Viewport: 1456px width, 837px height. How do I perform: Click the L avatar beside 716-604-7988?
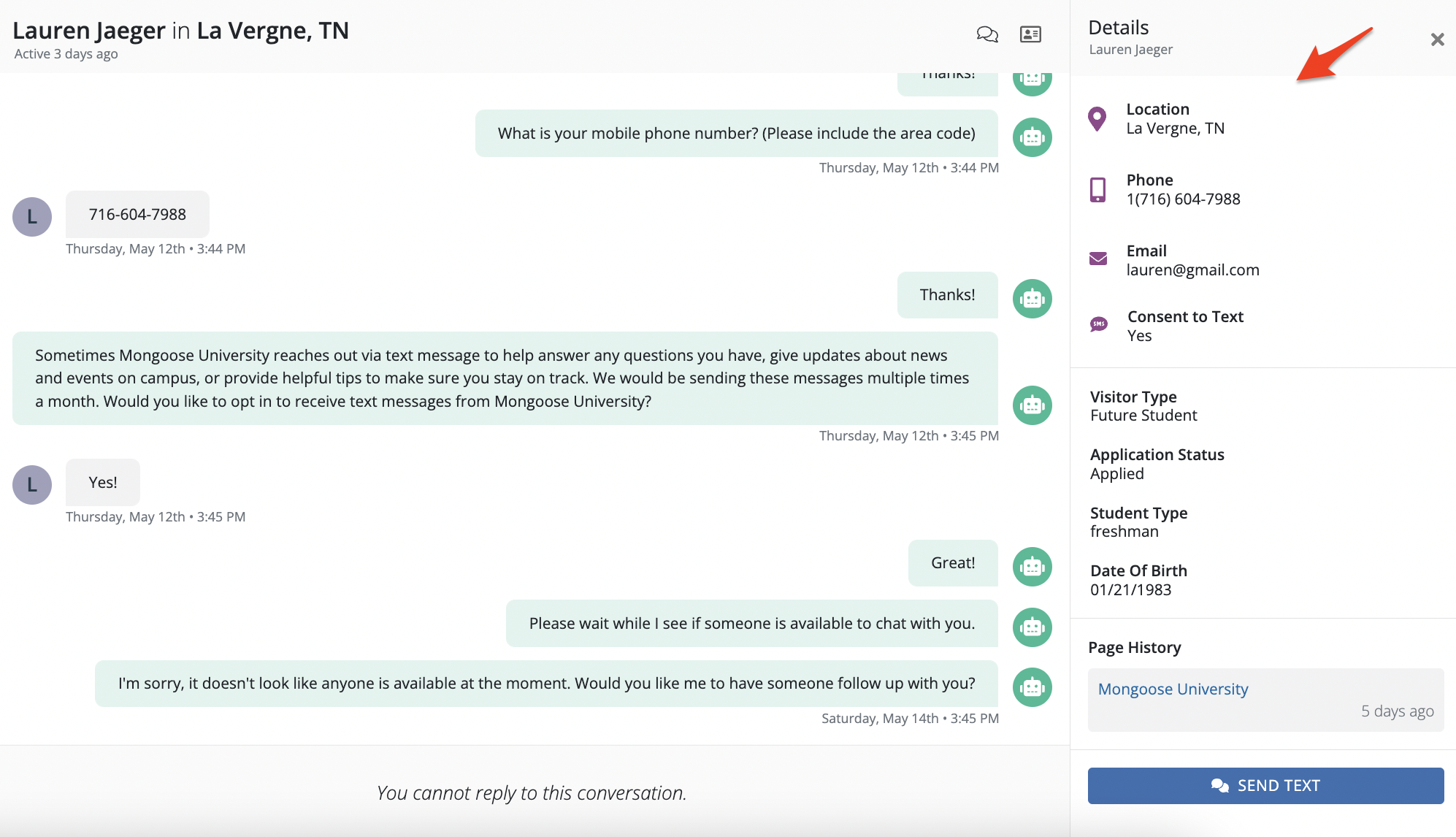(32, 217)
